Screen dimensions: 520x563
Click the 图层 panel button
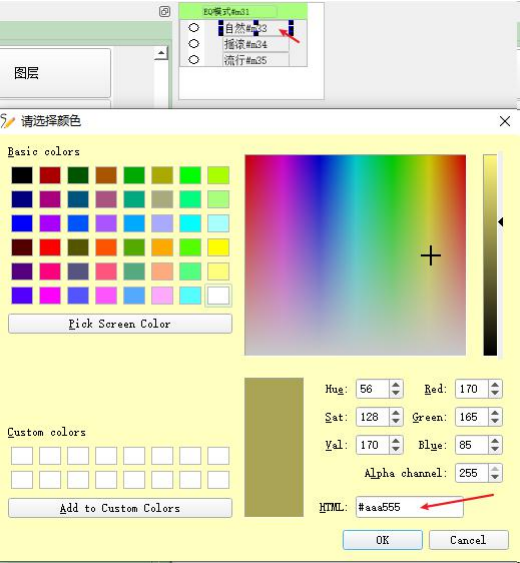pos(55,73)
